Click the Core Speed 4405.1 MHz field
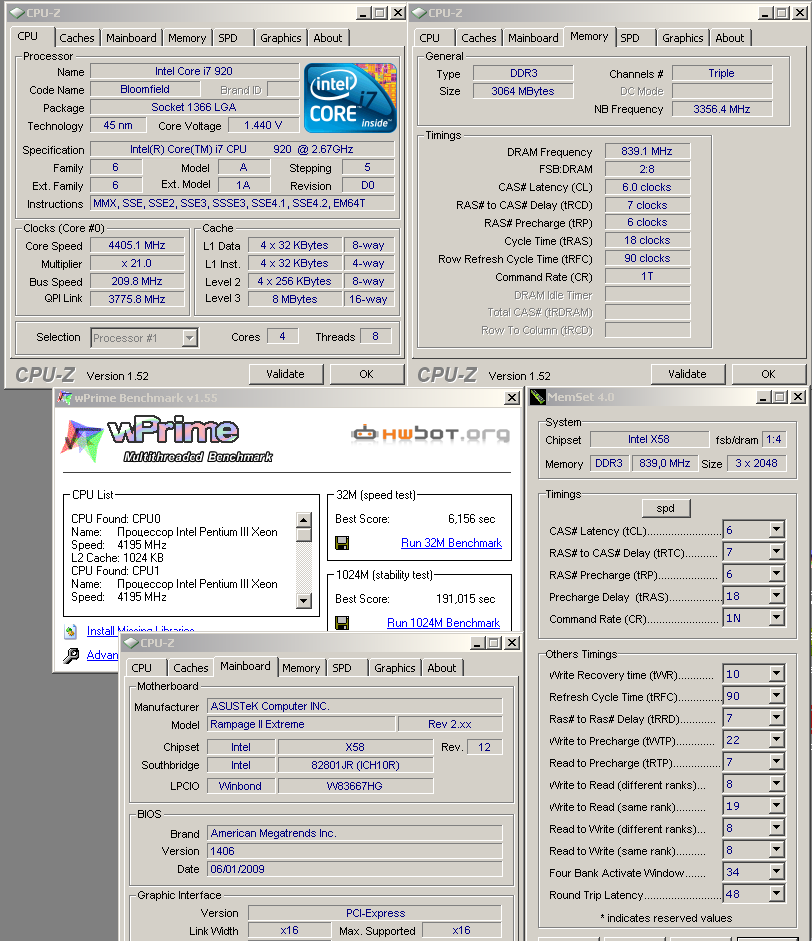This screenshot has width=812, height=941. (137, 245)
